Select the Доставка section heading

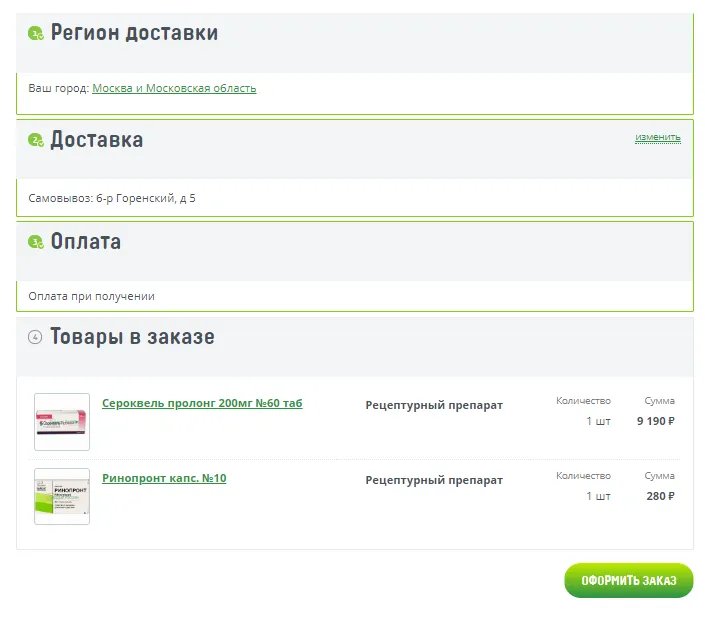(x=97, y=140)
